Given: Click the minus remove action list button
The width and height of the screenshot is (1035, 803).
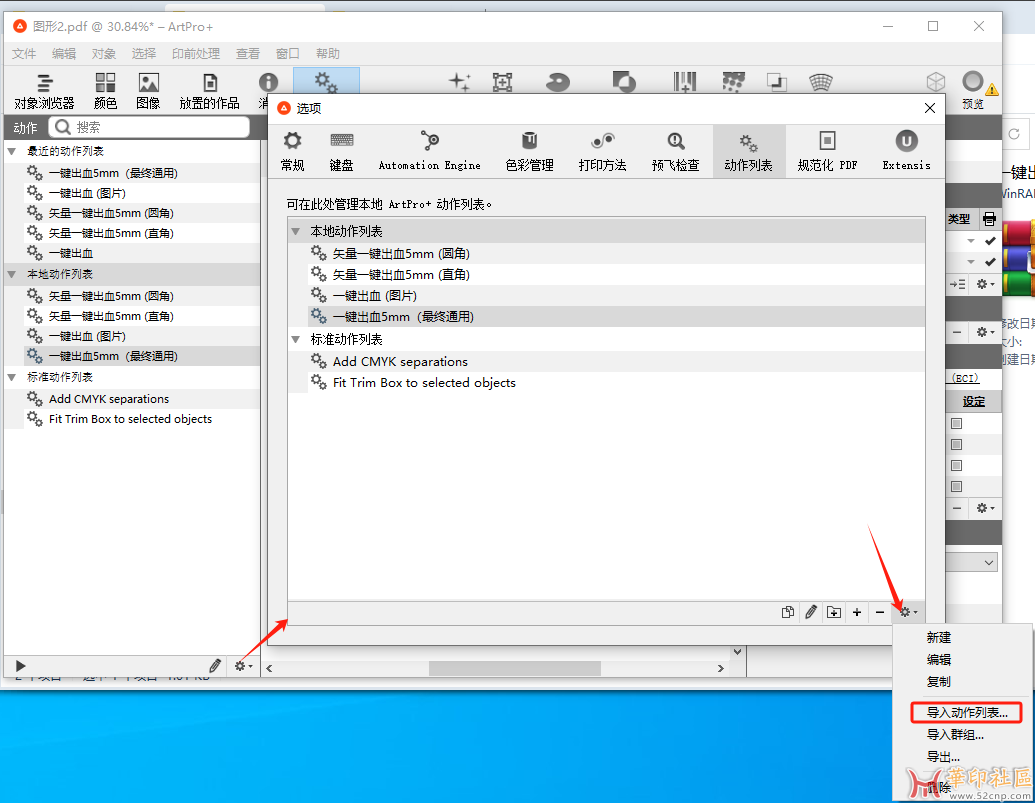Looking at the screenshot, I should pyautogui.click(x=880, y=612).
